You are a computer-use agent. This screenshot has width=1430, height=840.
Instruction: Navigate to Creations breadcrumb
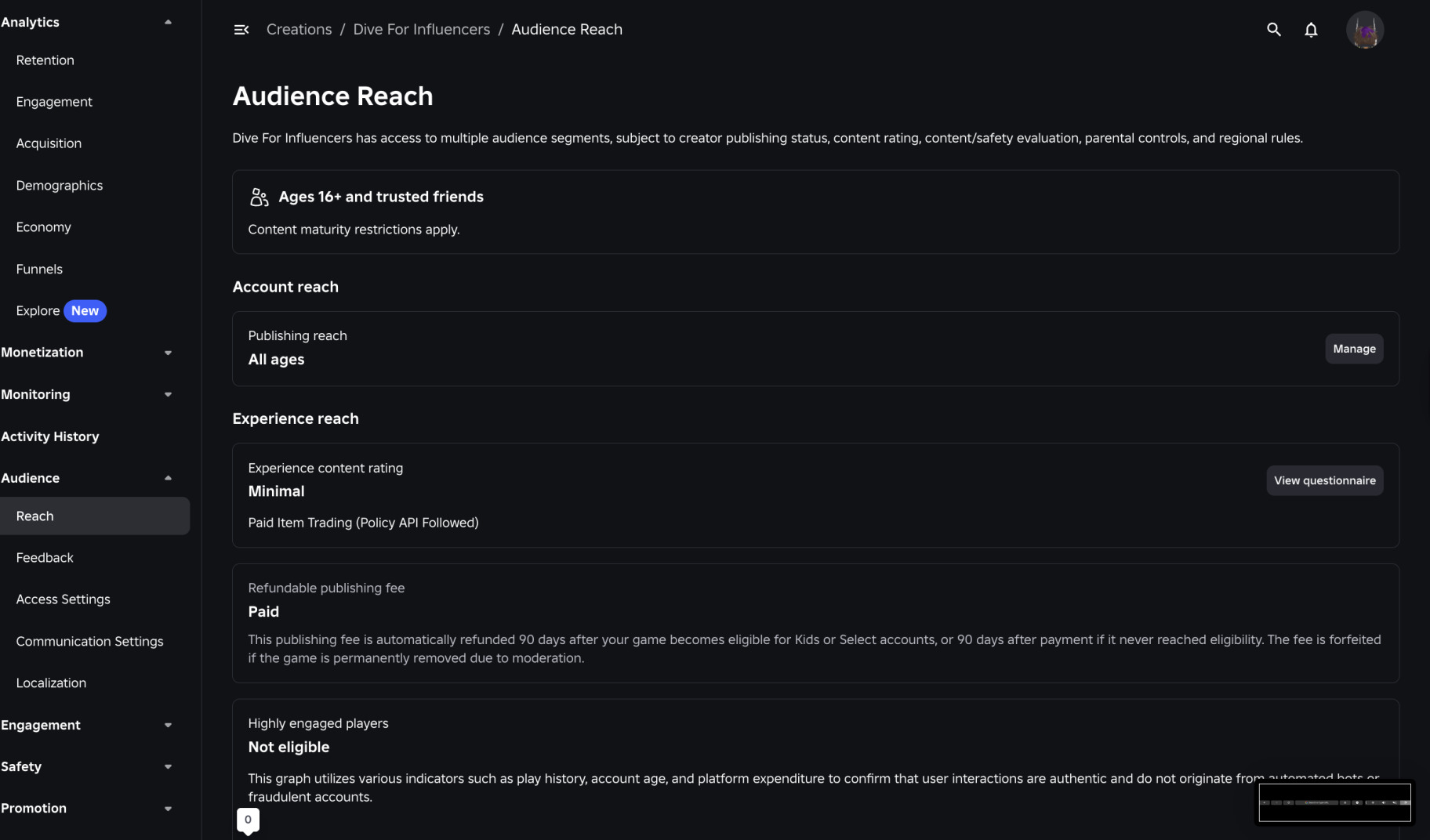tap(299, 29)
